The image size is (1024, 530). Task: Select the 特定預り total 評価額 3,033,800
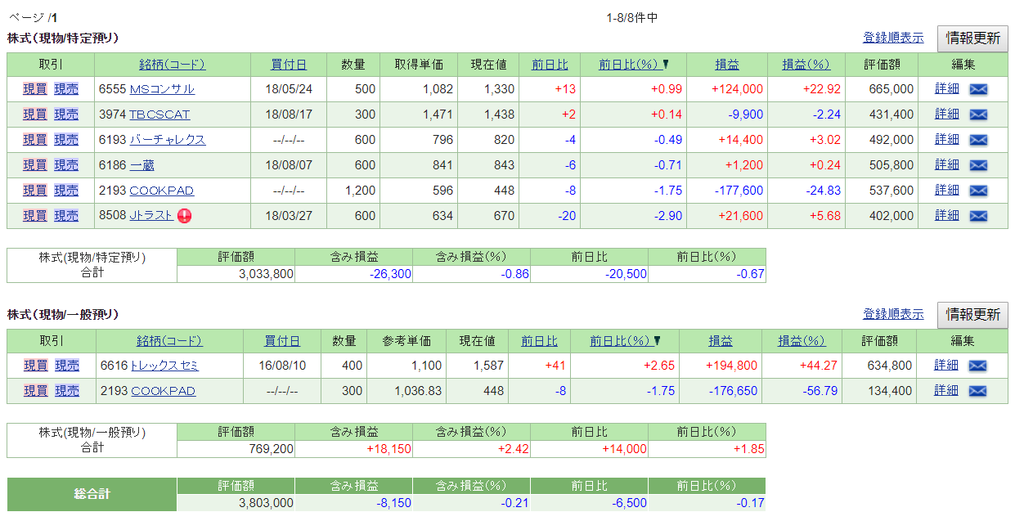266,274
